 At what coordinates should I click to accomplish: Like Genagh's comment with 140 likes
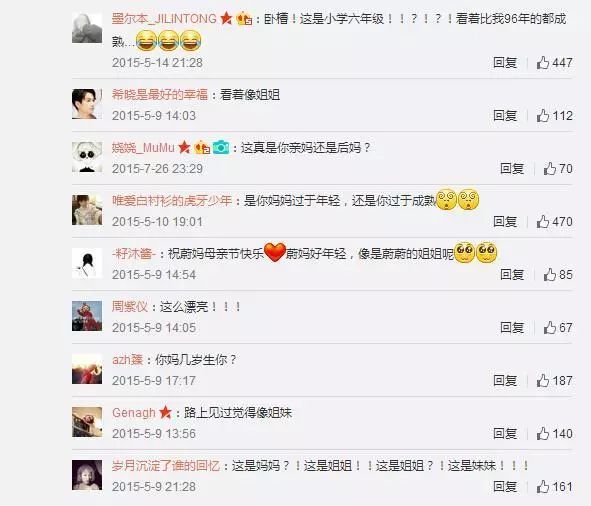coord(543,434)
